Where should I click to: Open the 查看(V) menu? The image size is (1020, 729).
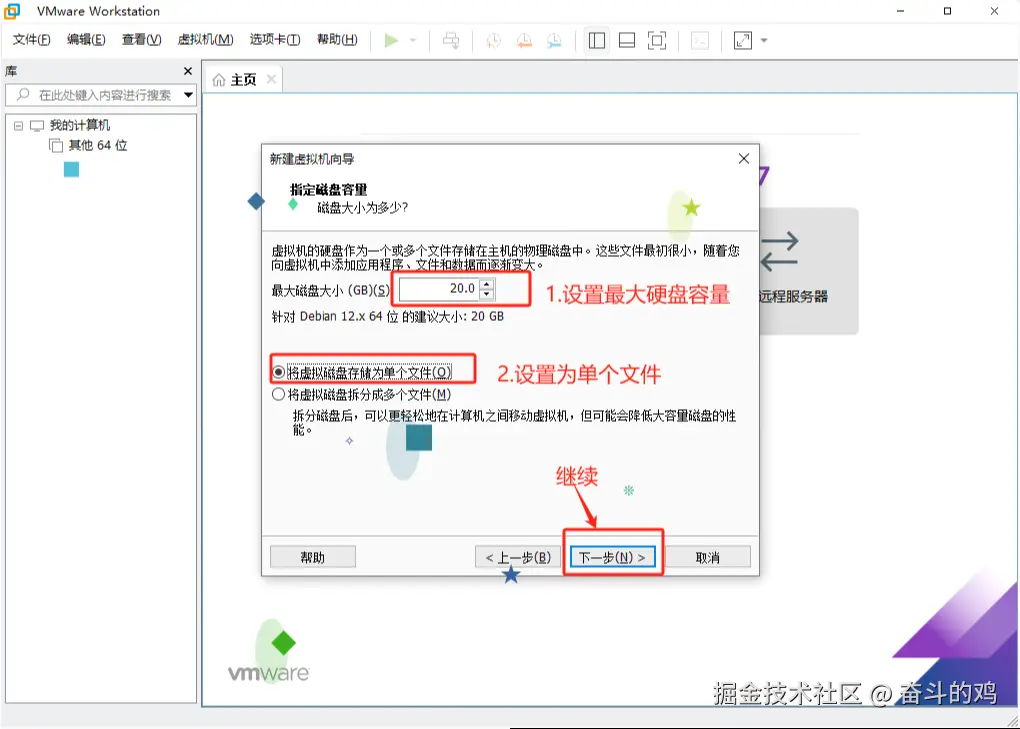point(141,40)
